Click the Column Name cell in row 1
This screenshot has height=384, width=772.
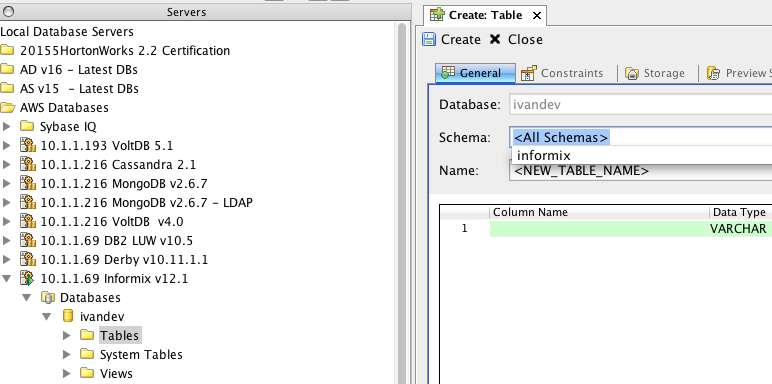599,228
